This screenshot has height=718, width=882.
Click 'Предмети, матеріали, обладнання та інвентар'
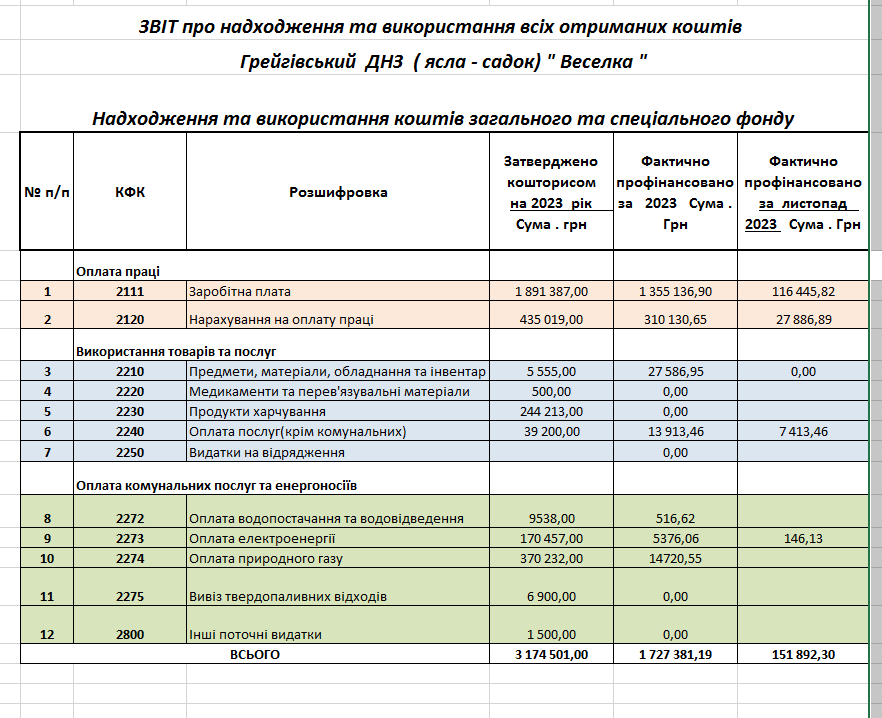click(338, 371)
